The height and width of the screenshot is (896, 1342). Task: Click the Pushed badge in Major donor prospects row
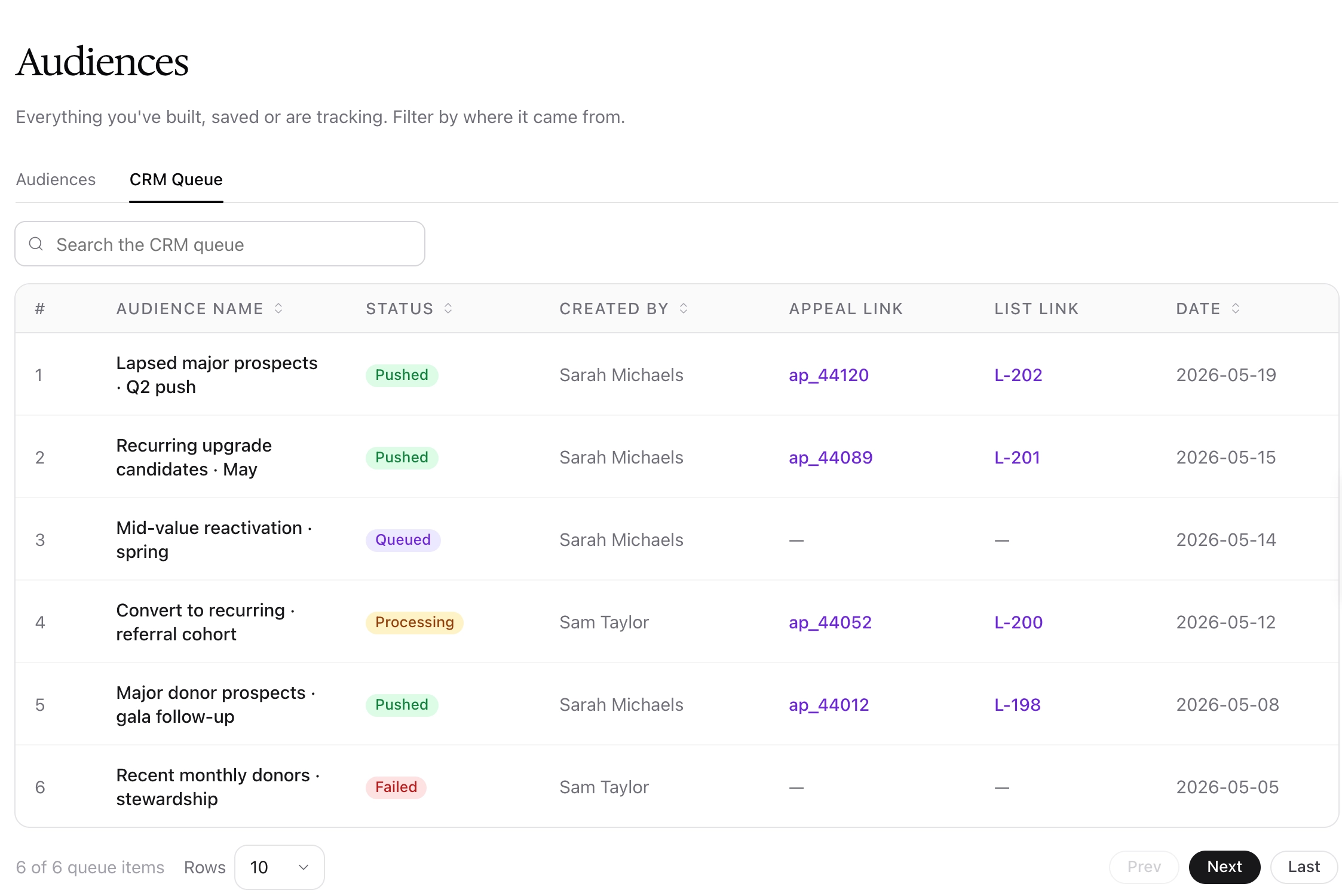(x=402, y=704)
